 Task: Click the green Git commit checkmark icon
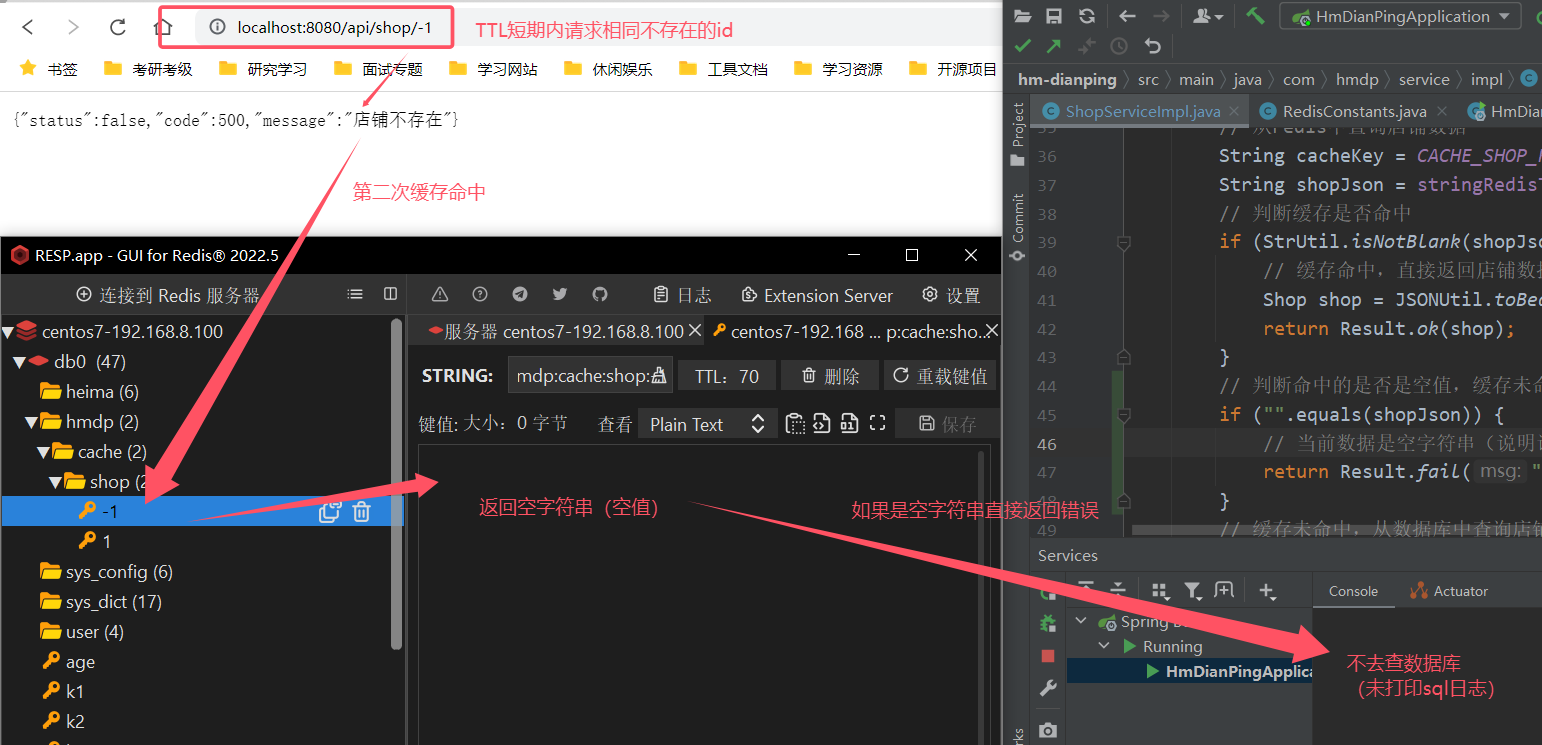1022,46
